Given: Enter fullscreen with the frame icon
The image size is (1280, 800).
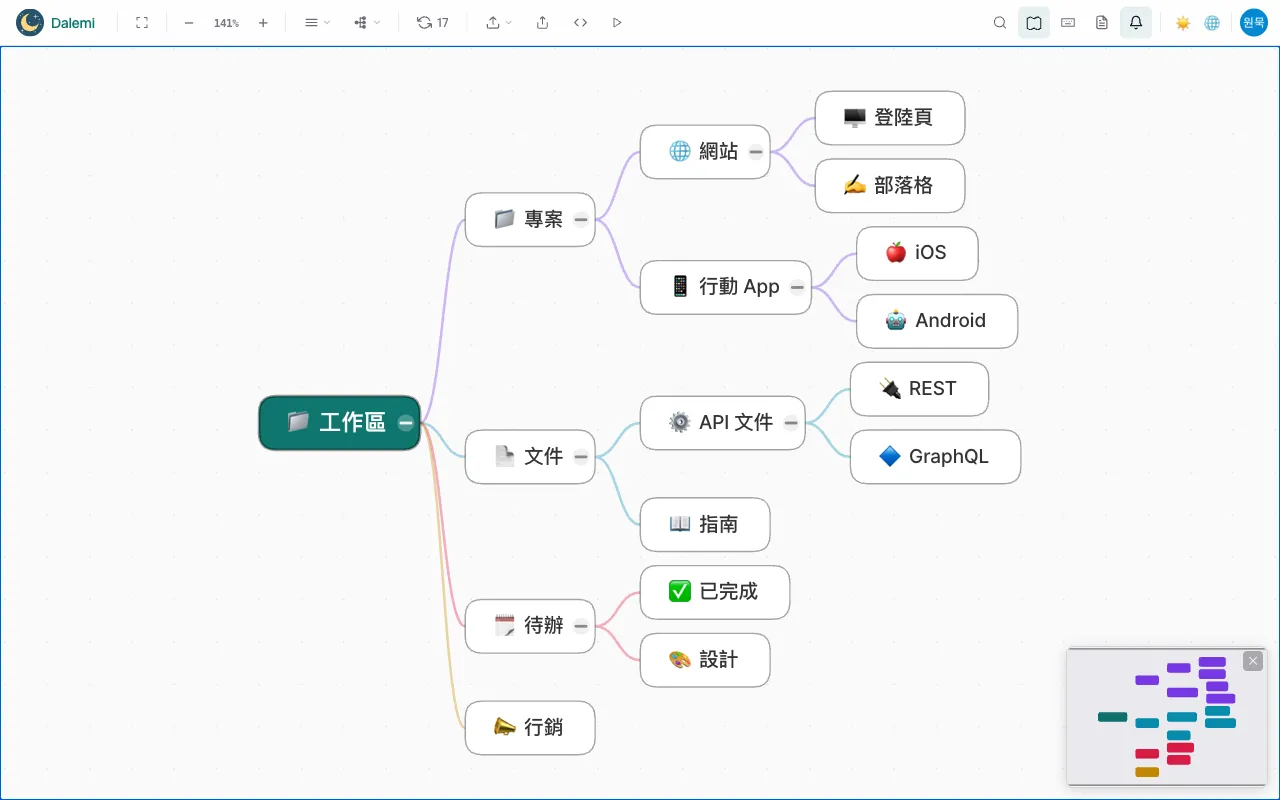Looking at the screenshot, I should pyautogui.click(x=142, y=22).
